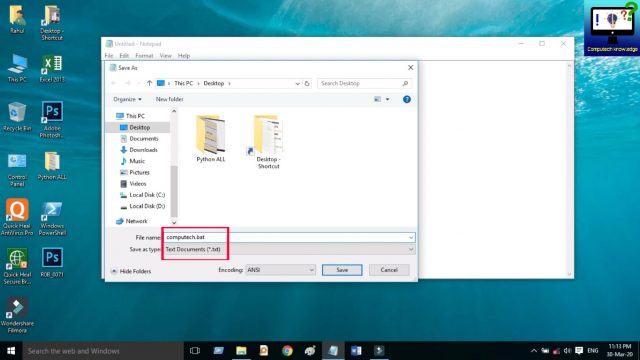Open the address bar previous locations dropdown
The height and width of the screenshot is (360, 640).
(x=298, y=83)
